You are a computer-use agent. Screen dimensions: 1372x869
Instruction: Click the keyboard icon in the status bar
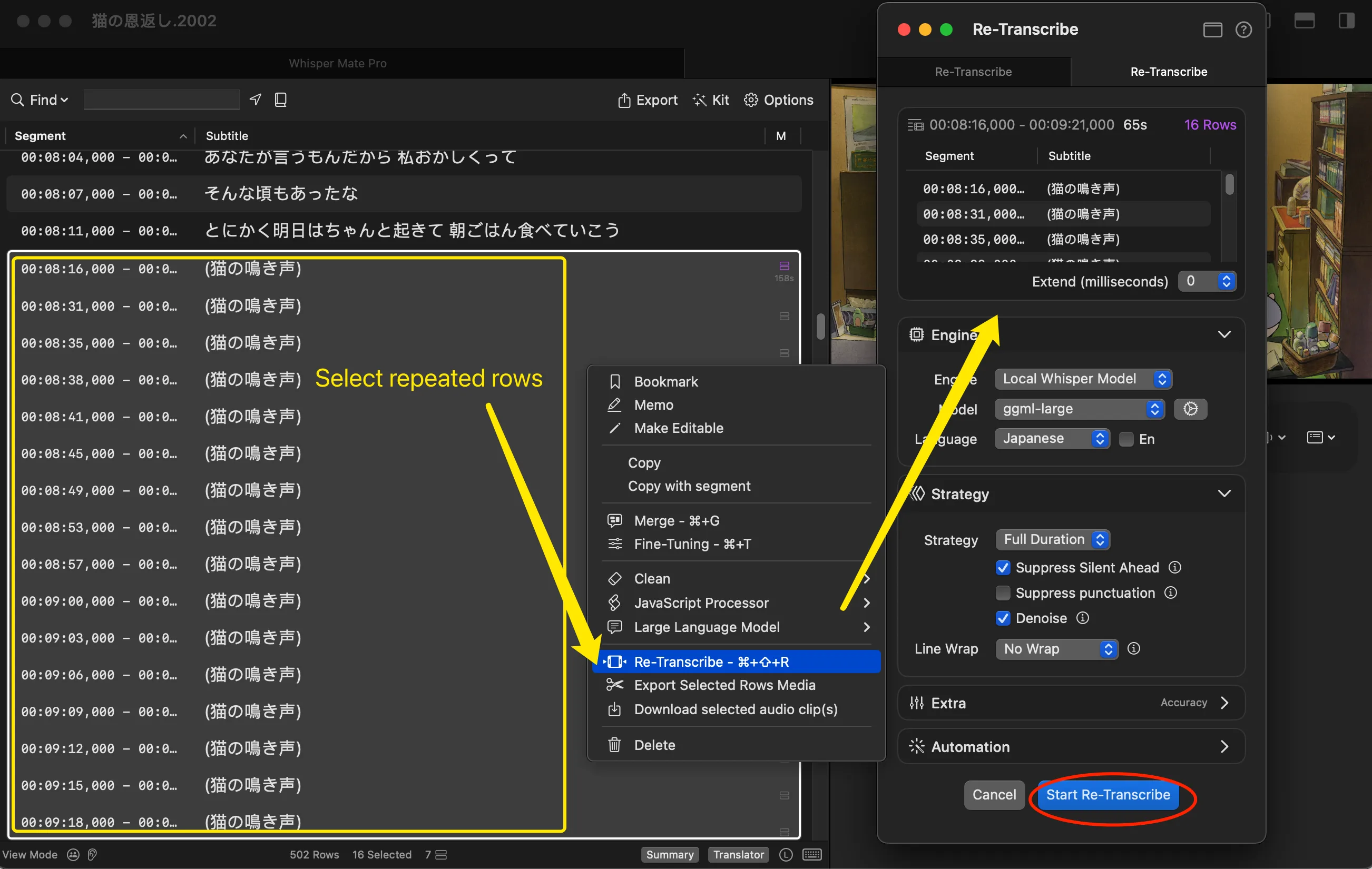click(x=811, y=854)
